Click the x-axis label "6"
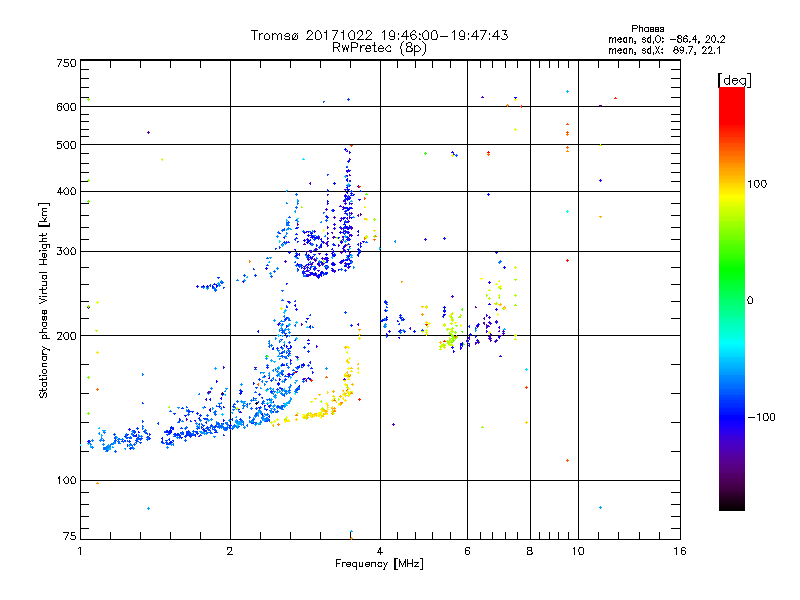 coord(467,551)
